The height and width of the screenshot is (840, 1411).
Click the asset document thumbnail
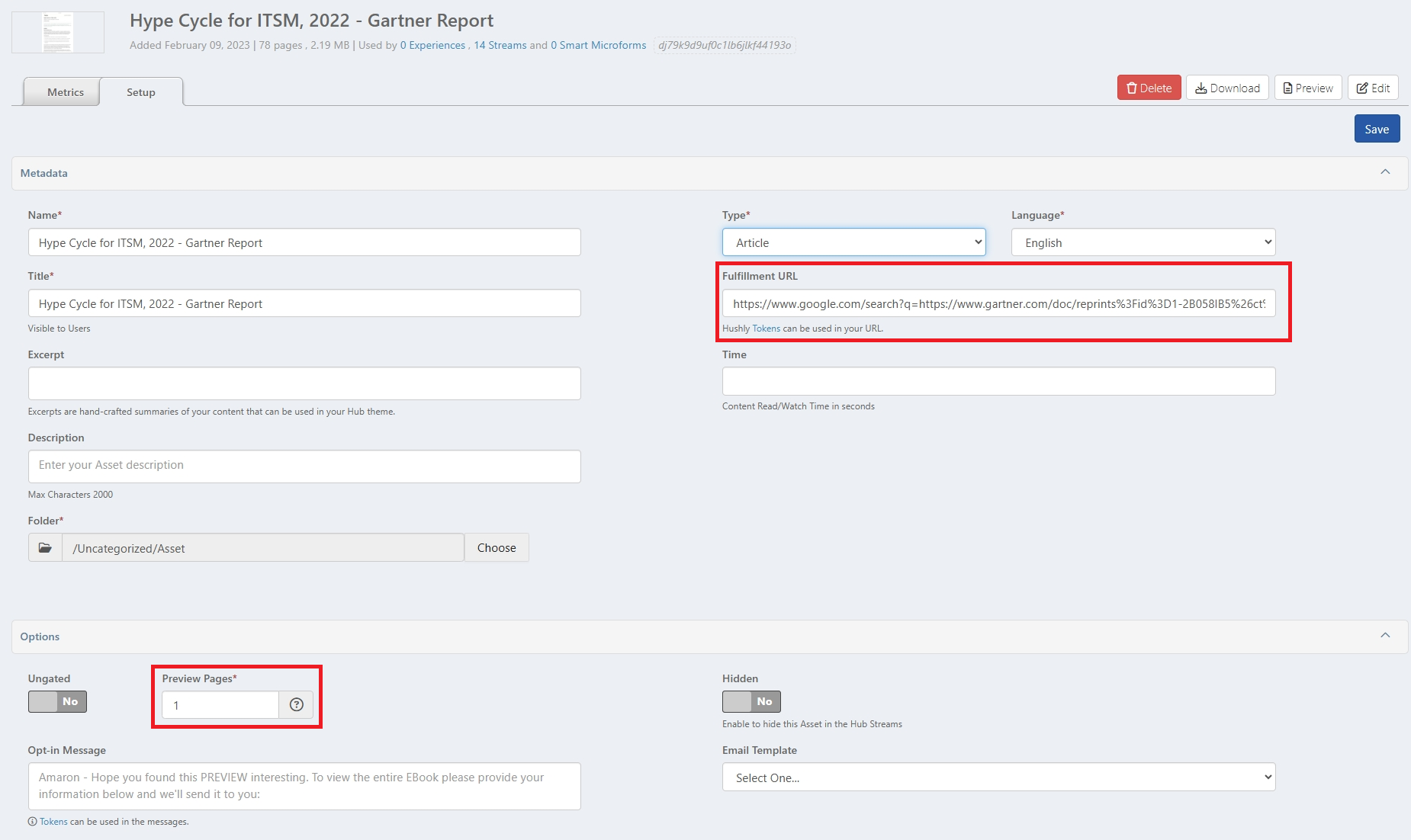(58, 32)
